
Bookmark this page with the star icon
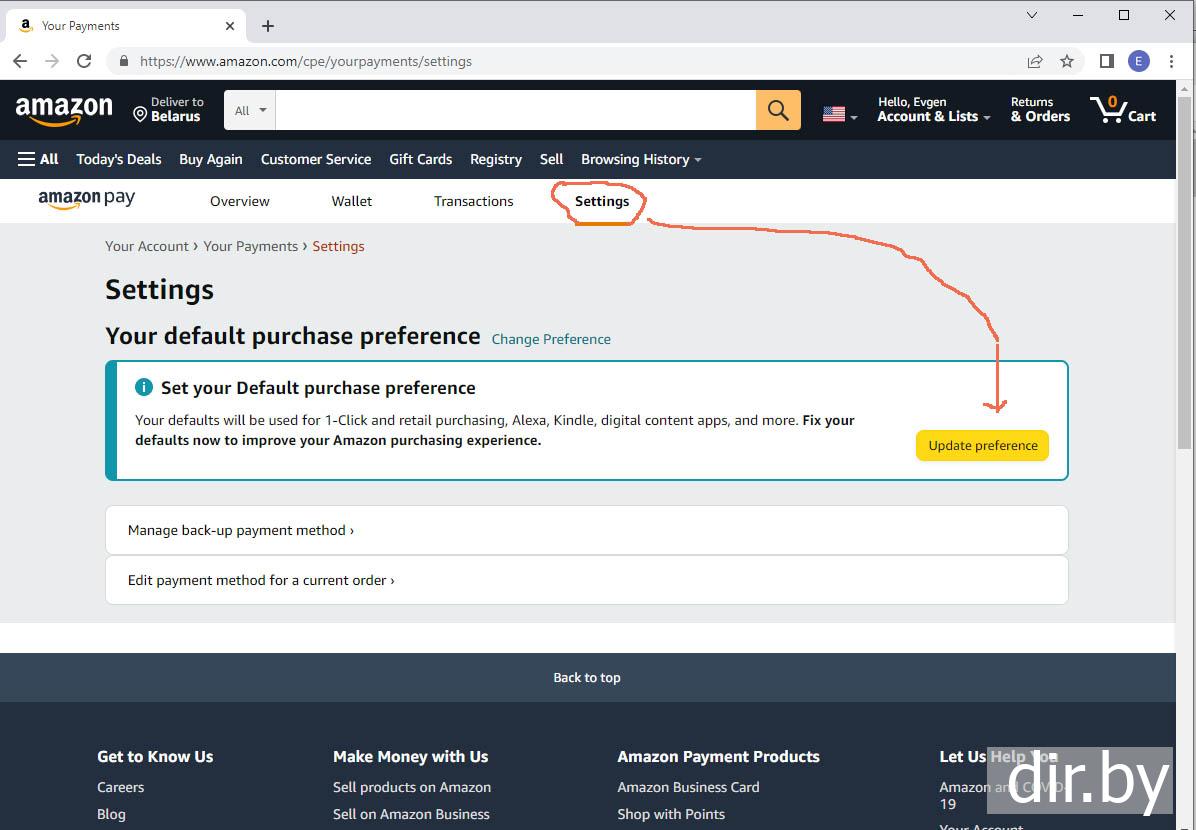[x=1066, y=61]
